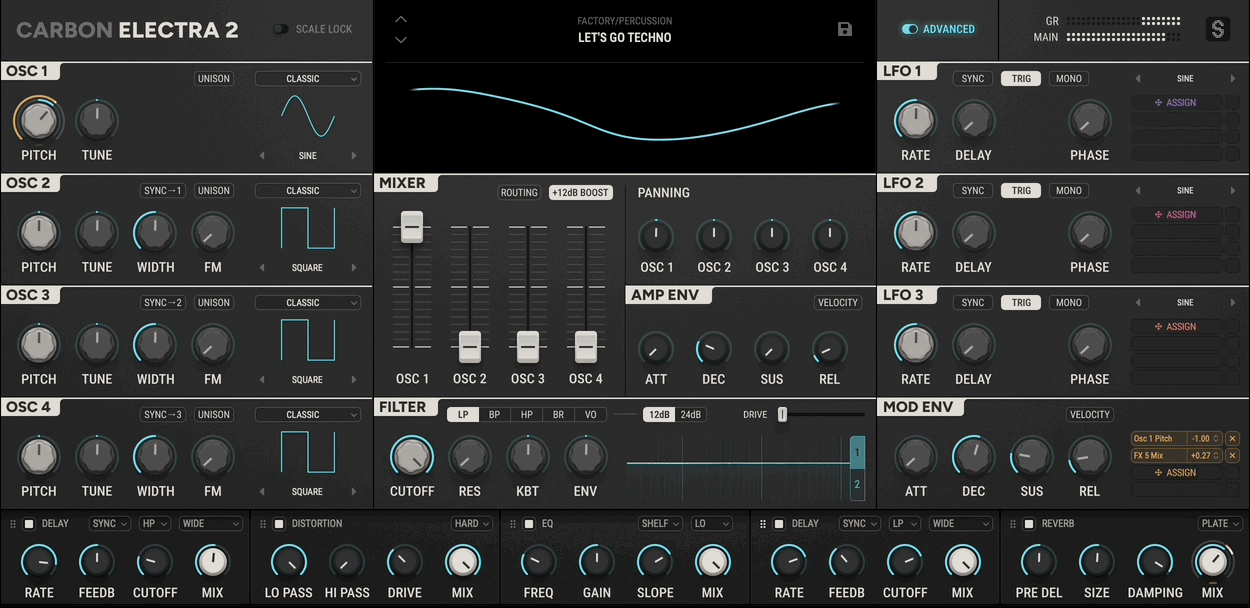Open the Reverb PLATE type dropdown
The height and width of the screenshot is (608, 1250).
pyautogui.click(x=1220, y=524)
